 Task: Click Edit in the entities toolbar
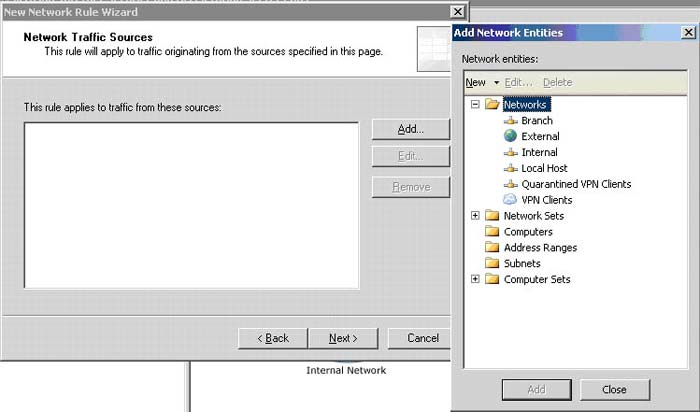coord(518,83)
